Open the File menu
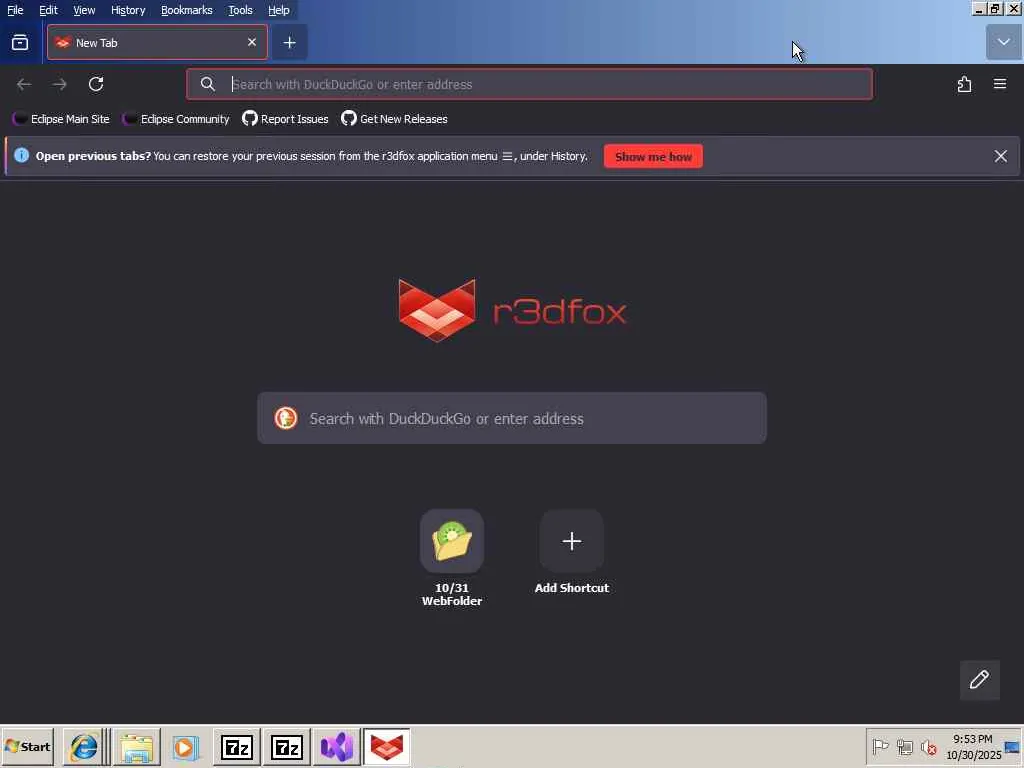 pos(15,10)
